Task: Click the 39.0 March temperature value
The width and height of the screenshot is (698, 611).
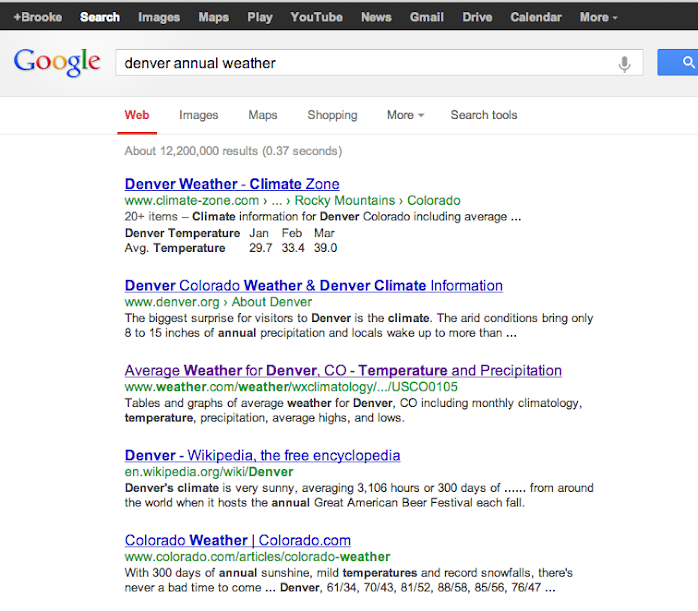Action: [325, 248]
